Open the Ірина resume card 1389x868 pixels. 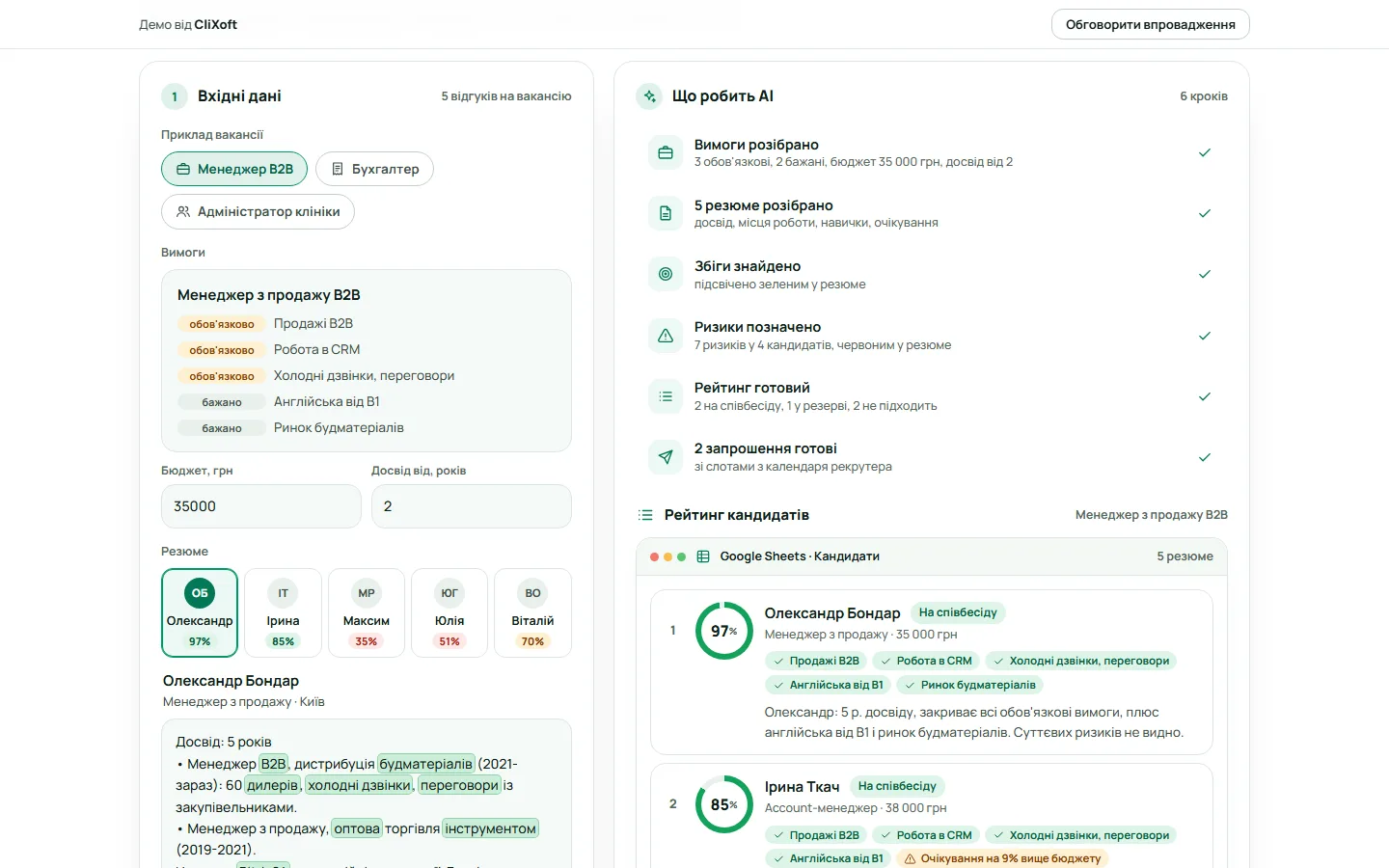point(283,613)
